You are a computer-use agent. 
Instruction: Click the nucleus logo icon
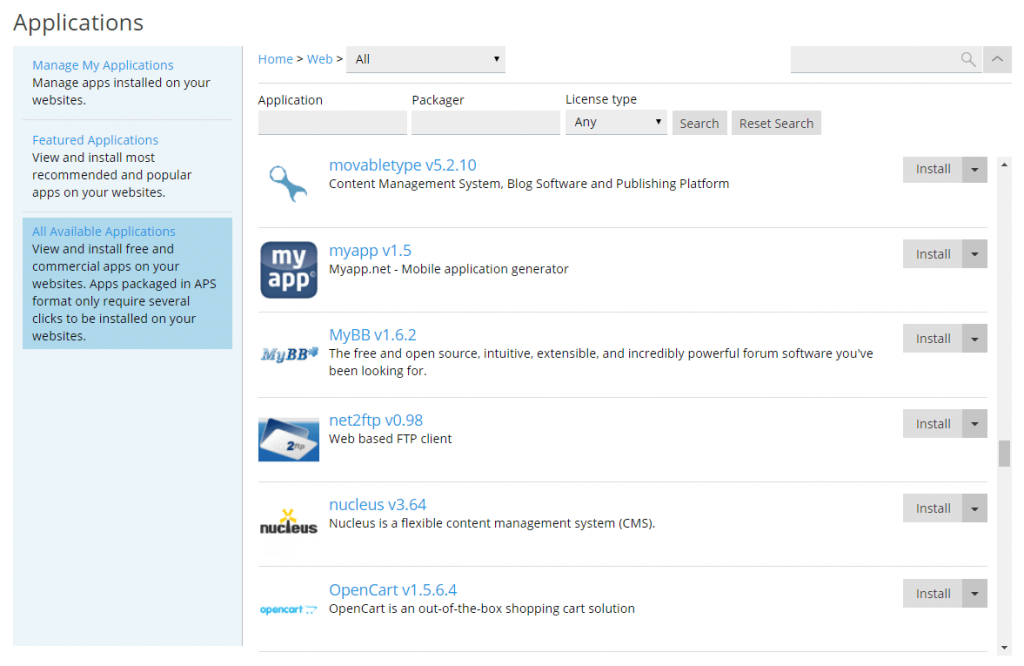click(289, 522)
